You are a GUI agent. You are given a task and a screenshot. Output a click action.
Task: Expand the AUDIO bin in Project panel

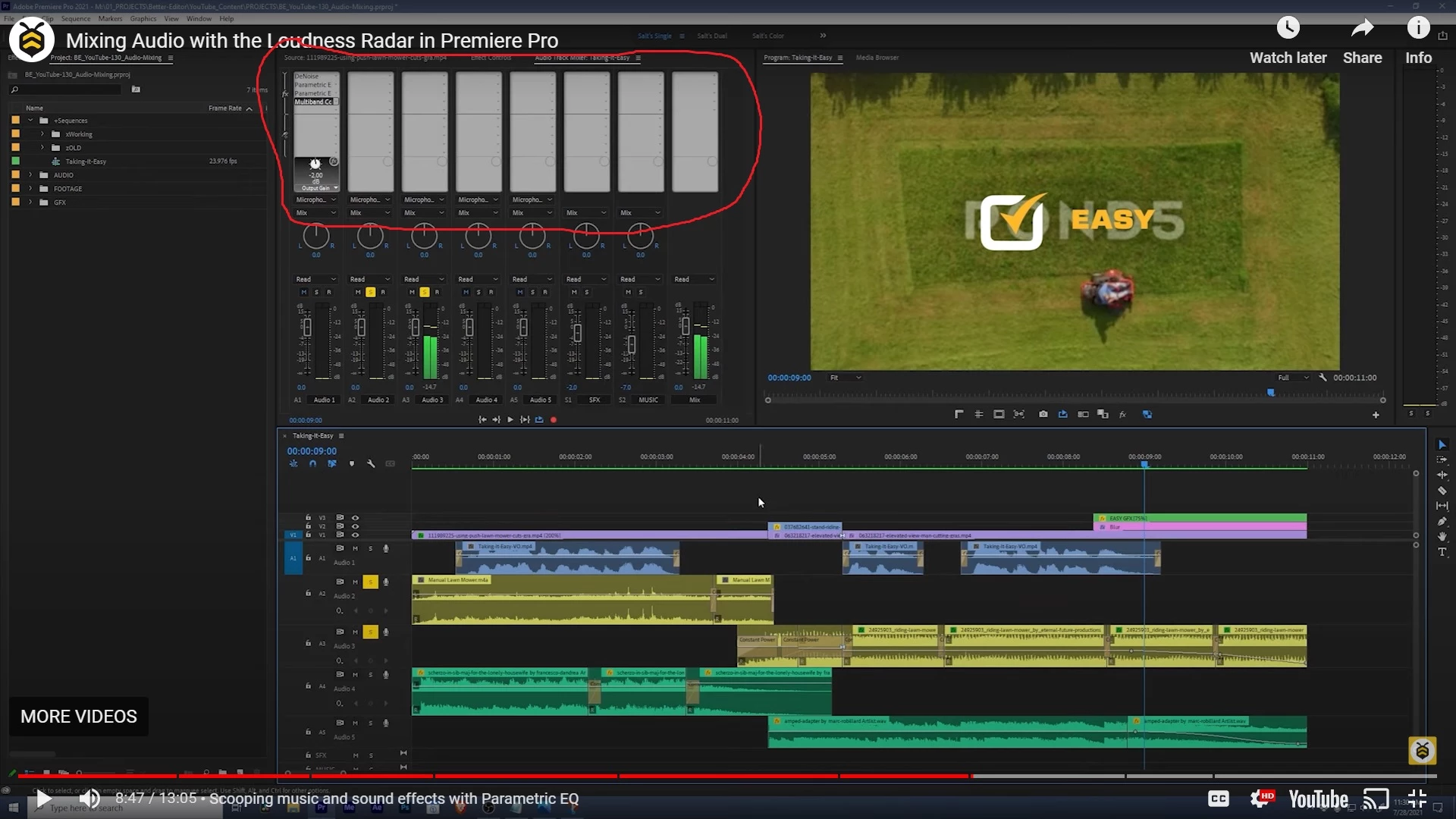31,175
